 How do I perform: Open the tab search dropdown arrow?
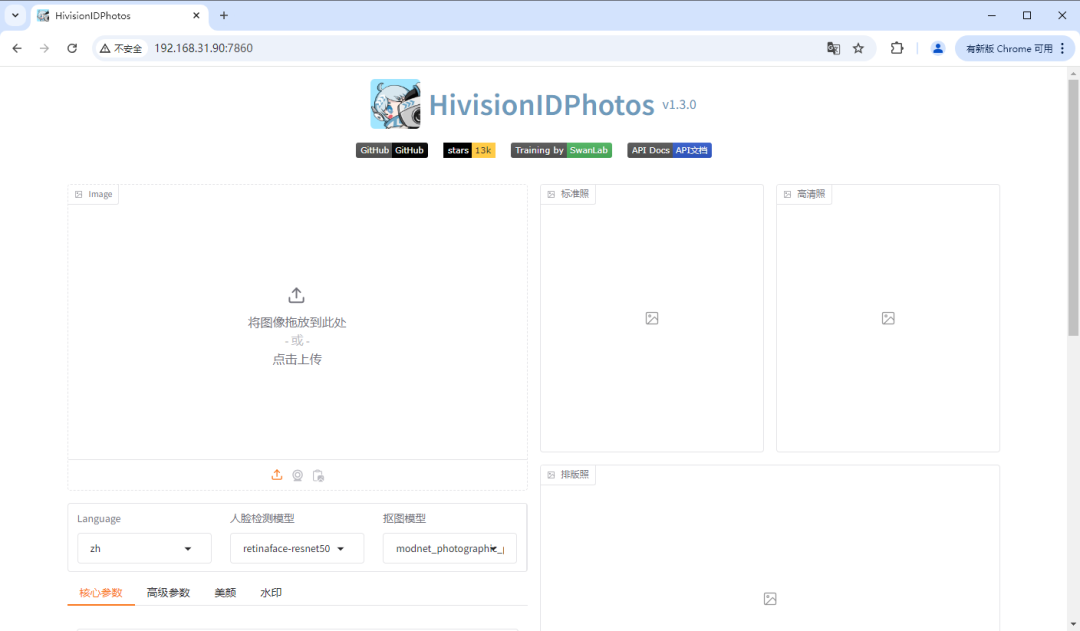tap(15, 15)
